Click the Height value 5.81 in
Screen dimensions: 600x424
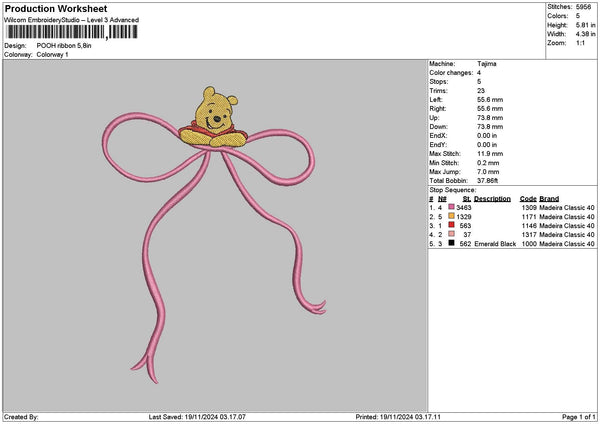pos(585,25)
